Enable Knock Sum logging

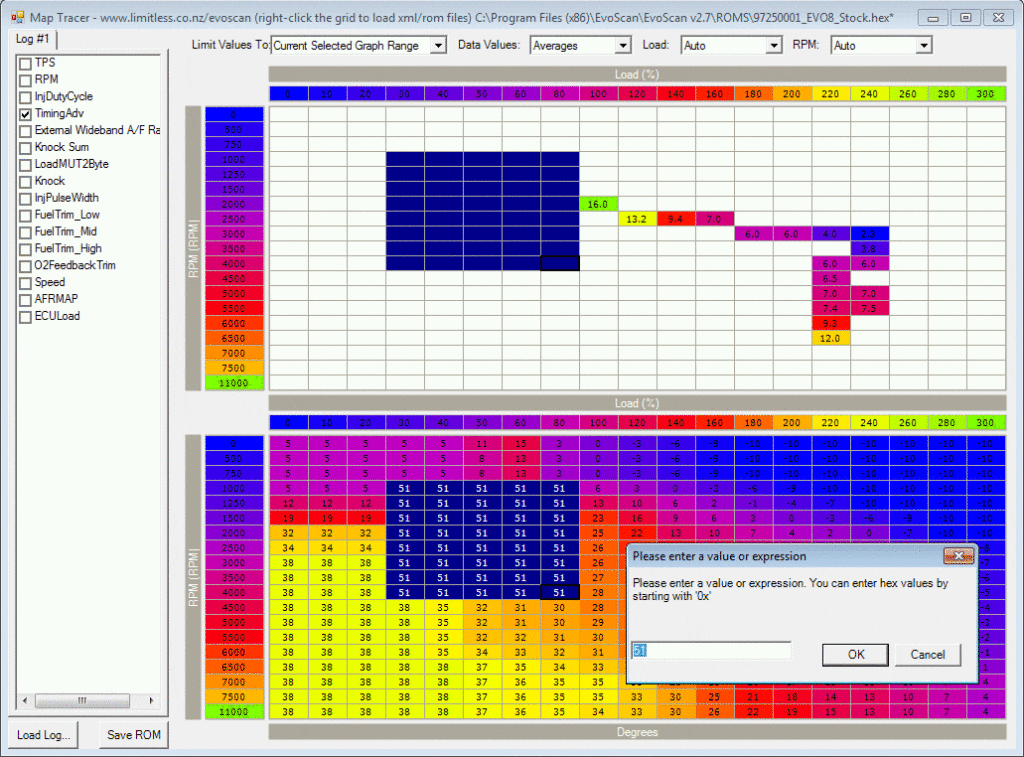point(27,146)
